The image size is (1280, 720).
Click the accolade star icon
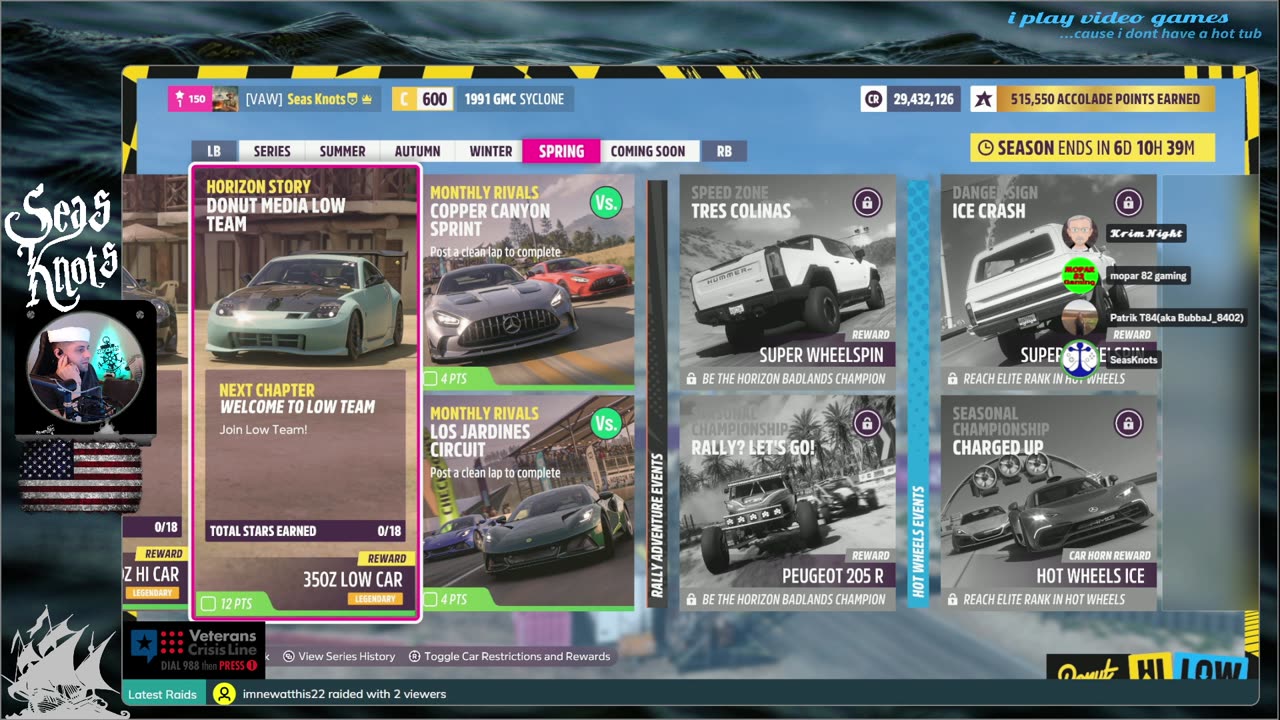click(984, 99)
